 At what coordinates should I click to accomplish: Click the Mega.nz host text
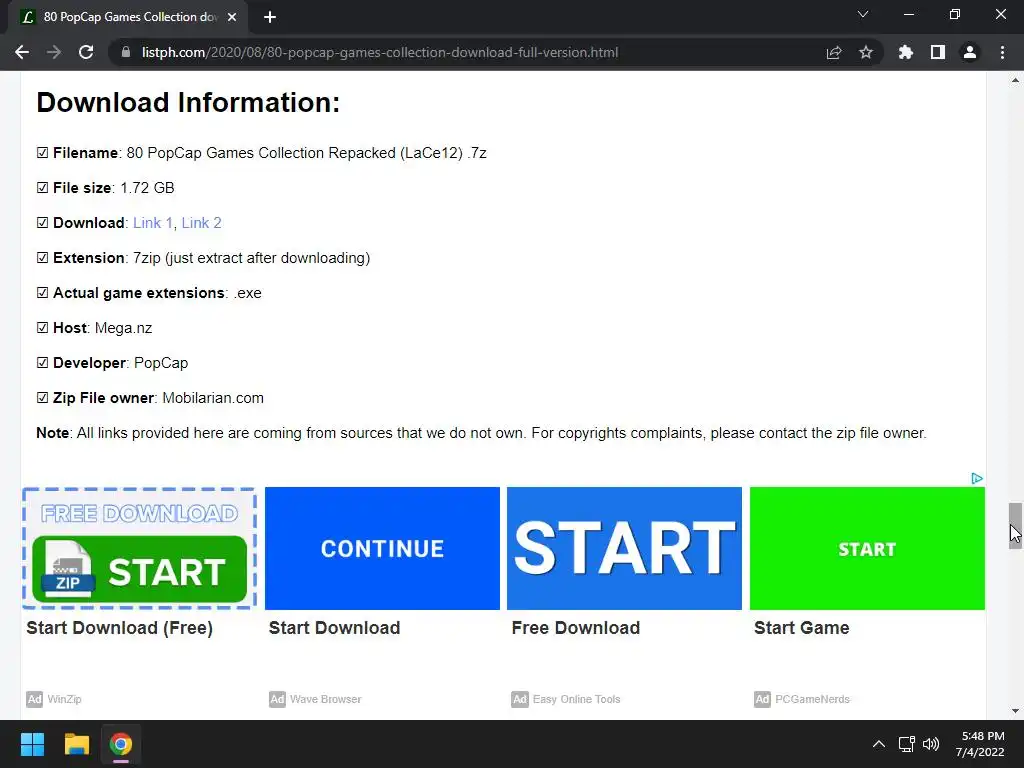point(123,328)
